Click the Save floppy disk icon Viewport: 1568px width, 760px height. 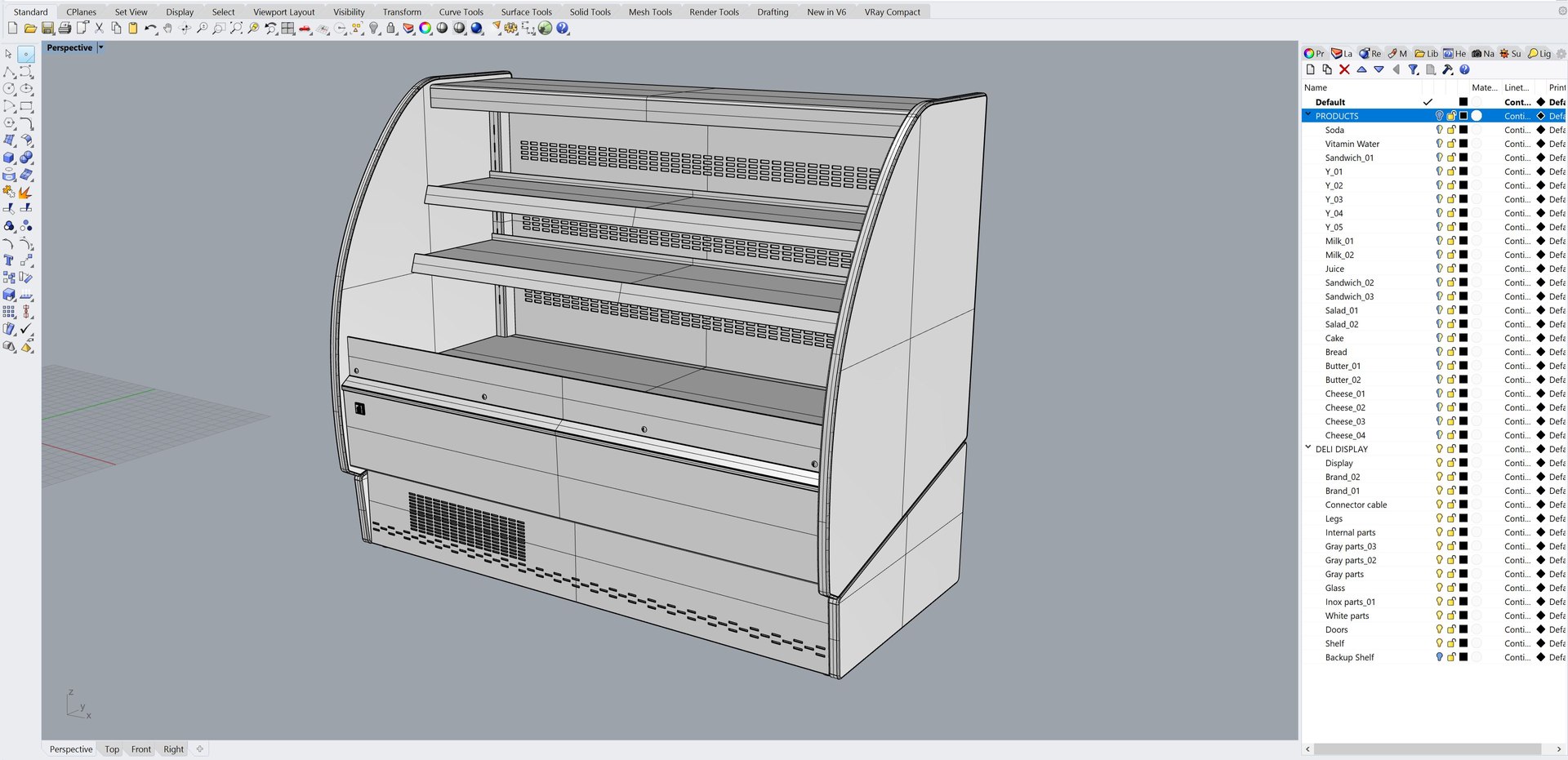tap(47, 29)
